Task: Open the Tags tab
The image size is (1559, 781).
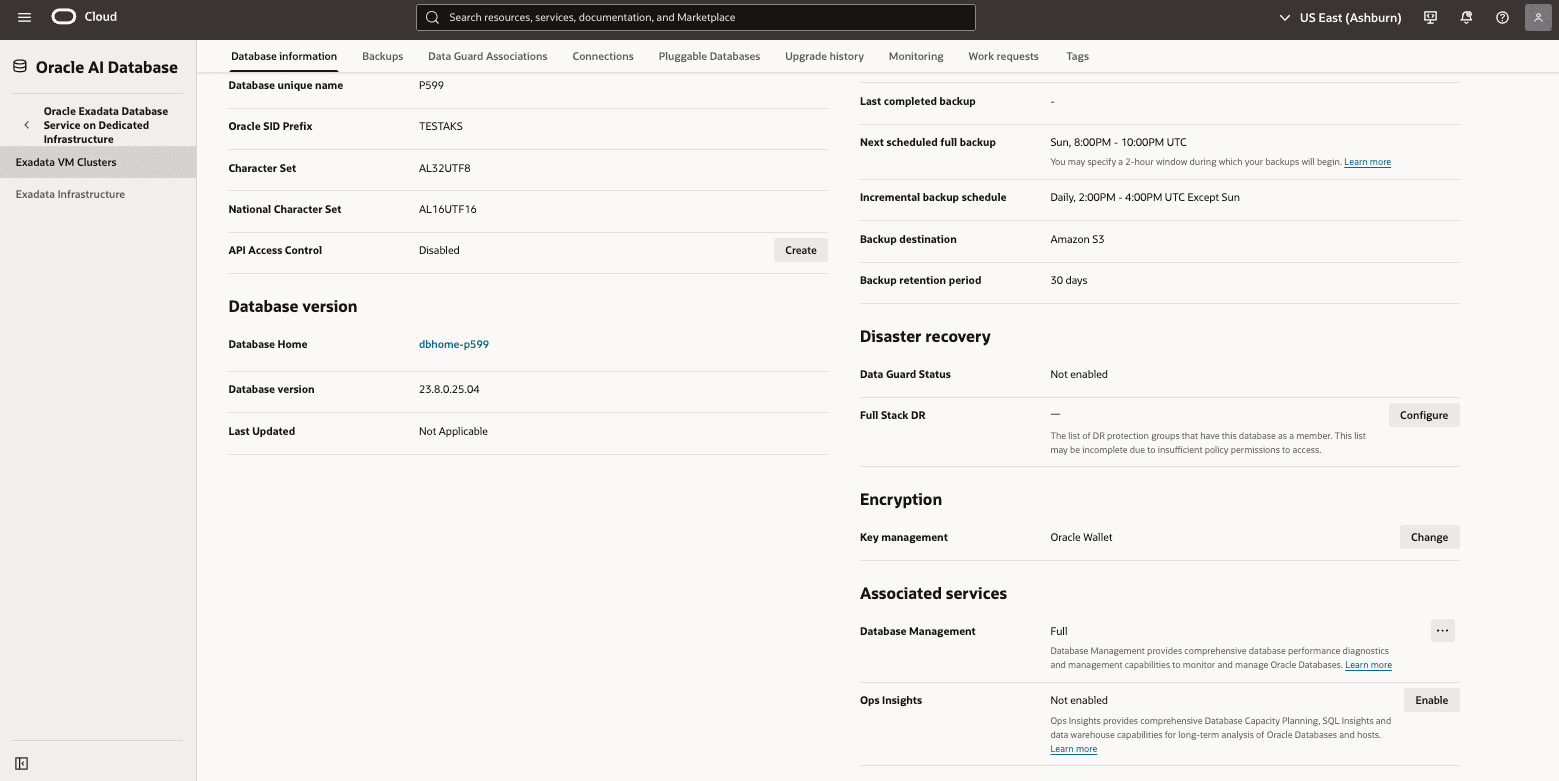Action: click(x=1077, y=56)
